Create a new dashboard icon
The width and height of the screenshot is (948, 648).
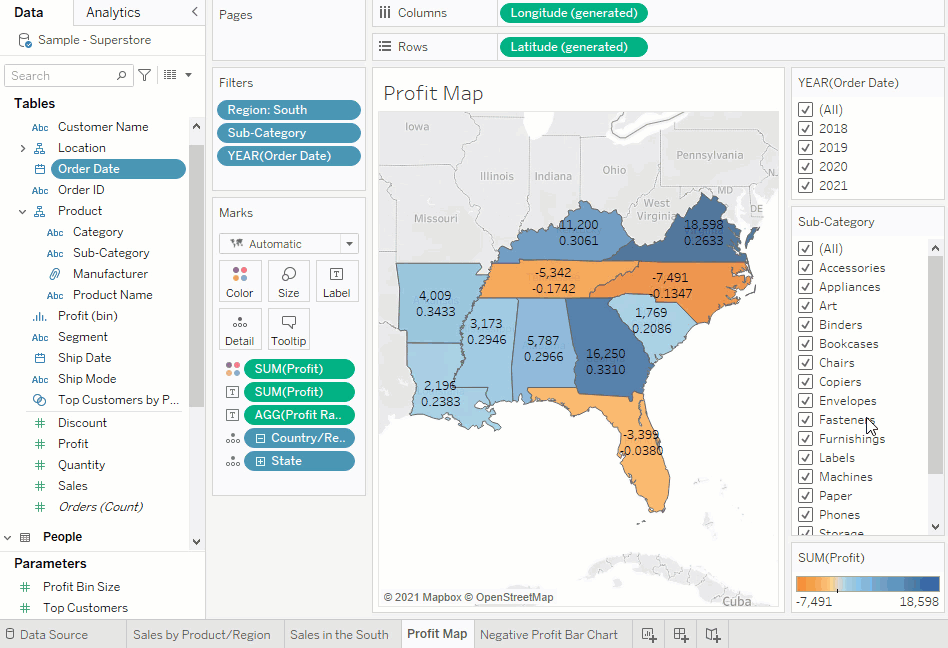[x=681, y=634]
